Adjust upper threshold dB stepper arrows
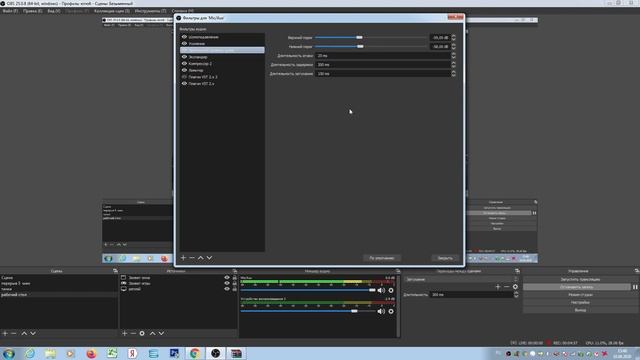Screen dimensions: 640x360 coord(453,37)
